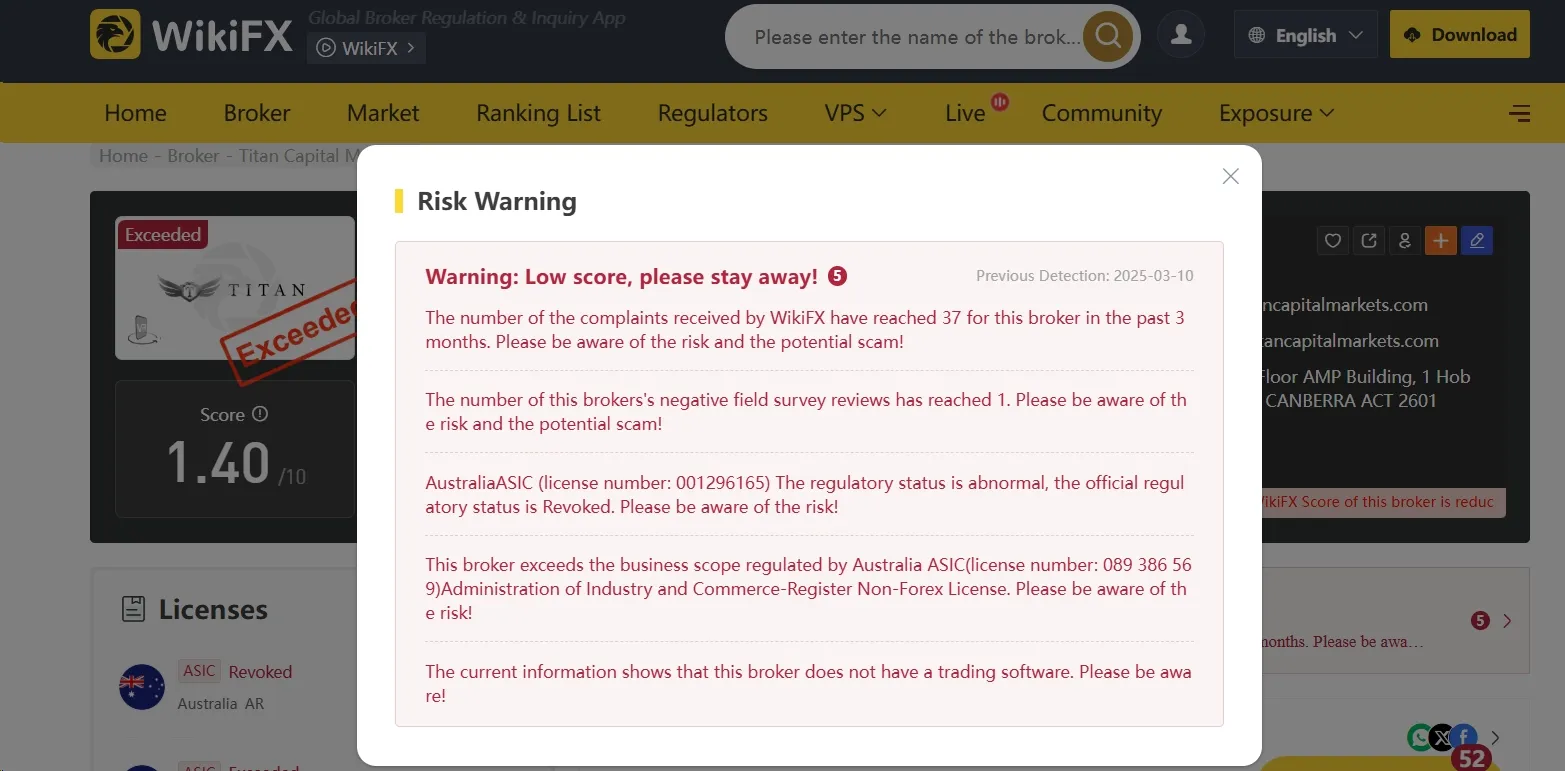Click the red 5 badge in warning heading

pos(838,276)
